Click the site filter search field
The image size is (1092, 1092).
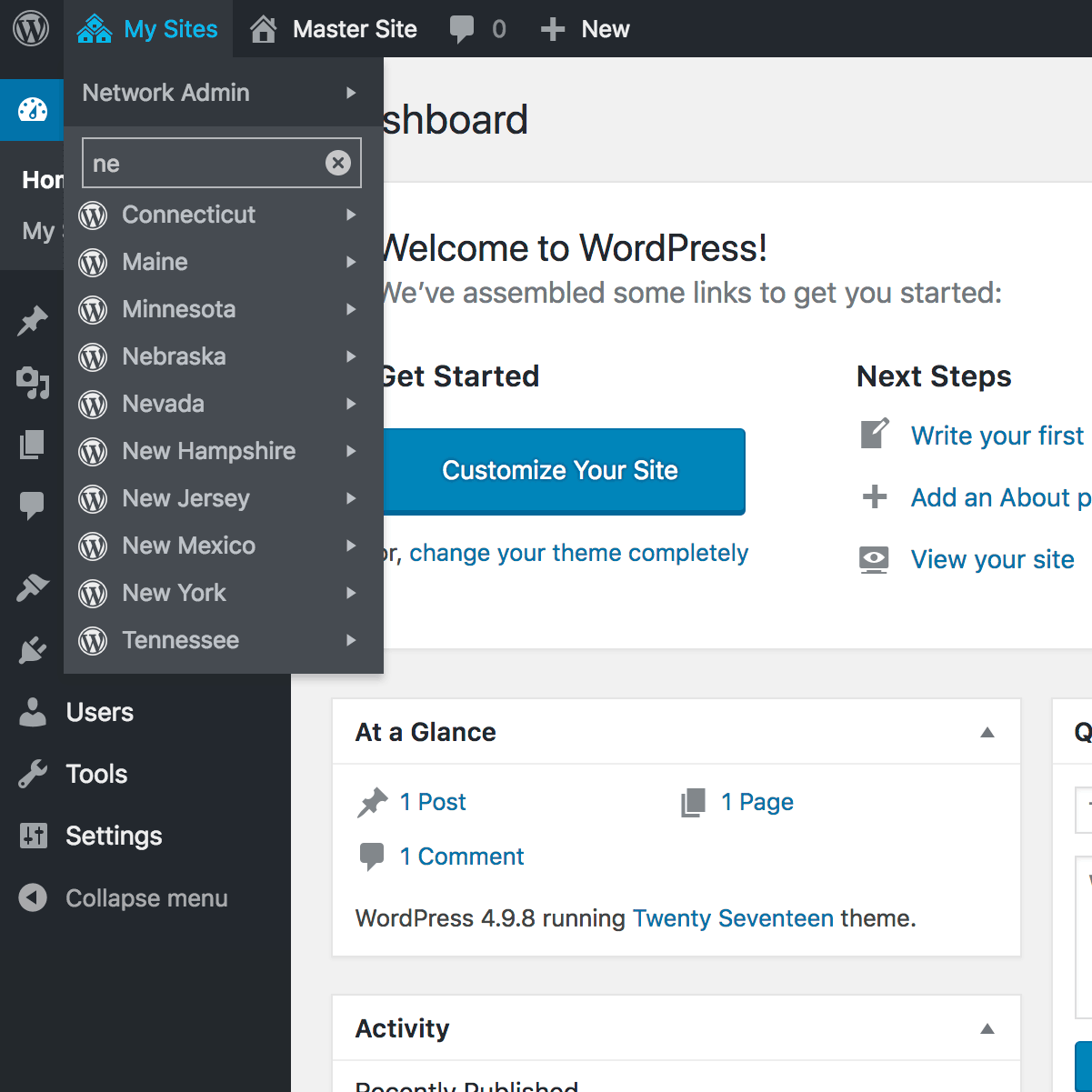(221, 163)
